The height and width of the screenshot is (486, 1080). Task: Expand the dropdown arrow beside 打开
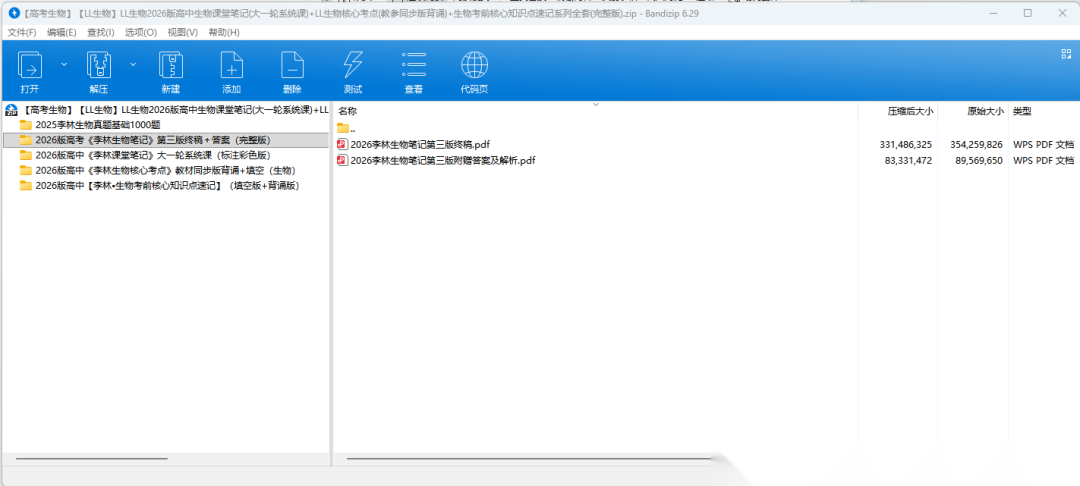[64, 64]
